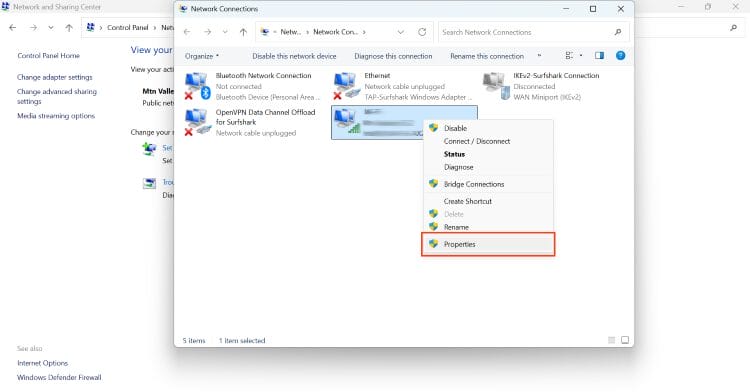Go back in Network Connections window
Viewport: 750px width, 392px height.
tap(187, 32)
